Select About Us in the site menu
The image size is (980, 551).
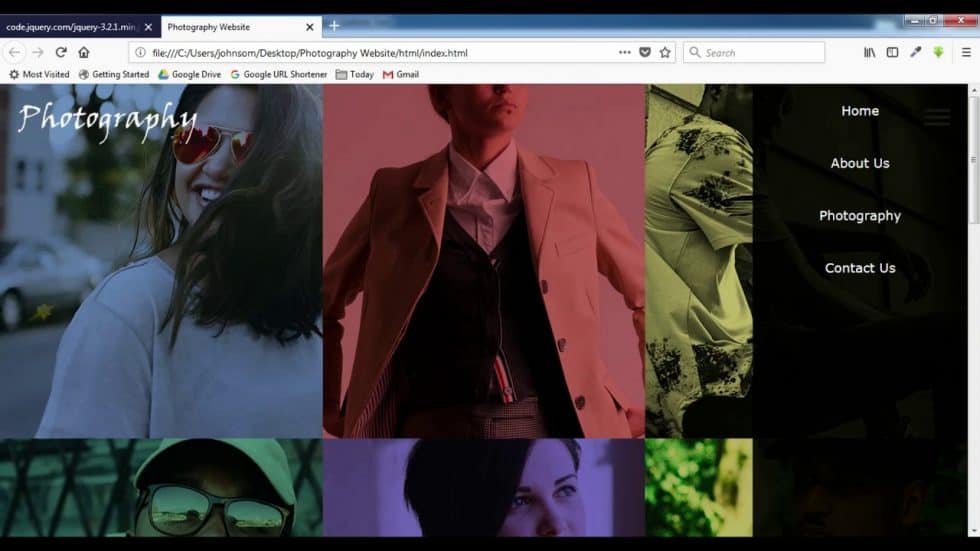[x=859, y=163]
